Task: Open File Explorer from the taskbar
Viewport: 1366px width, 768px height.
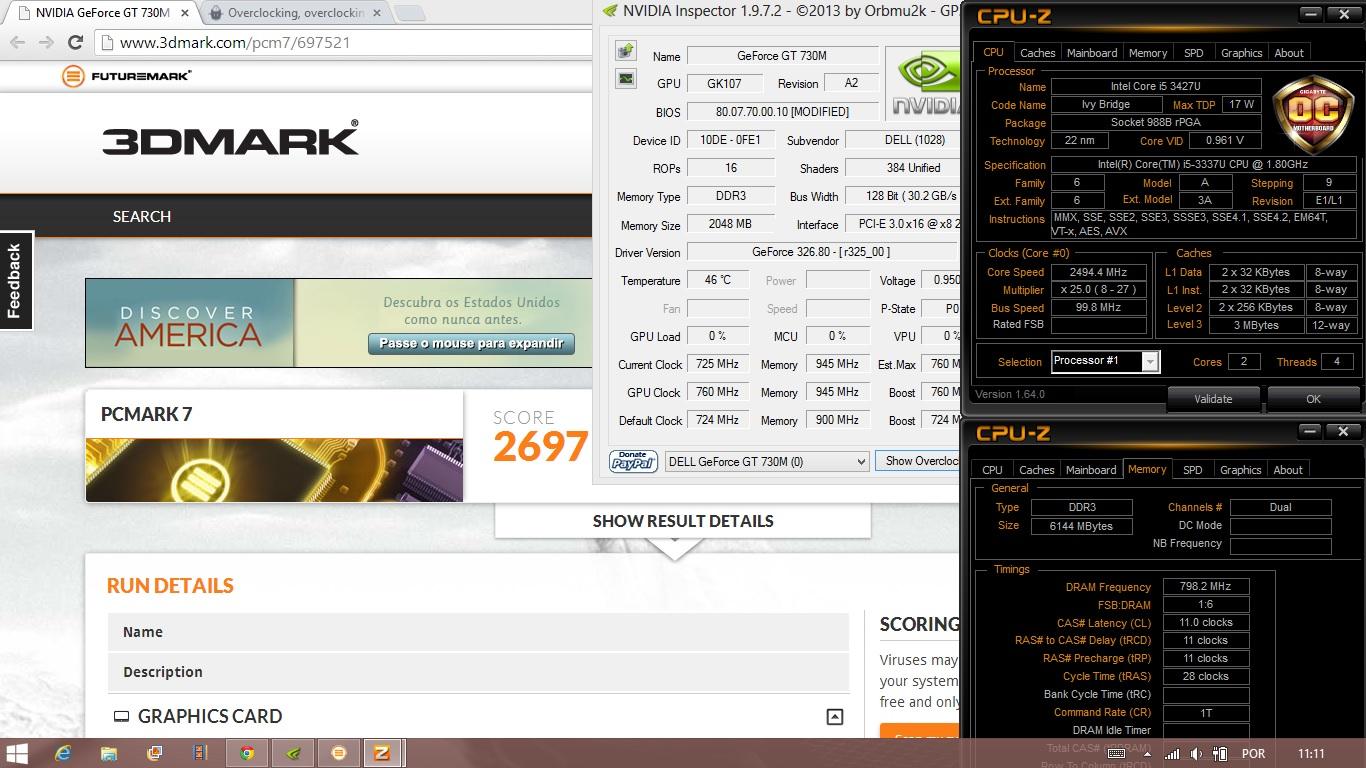Action: tap(109, 753)
